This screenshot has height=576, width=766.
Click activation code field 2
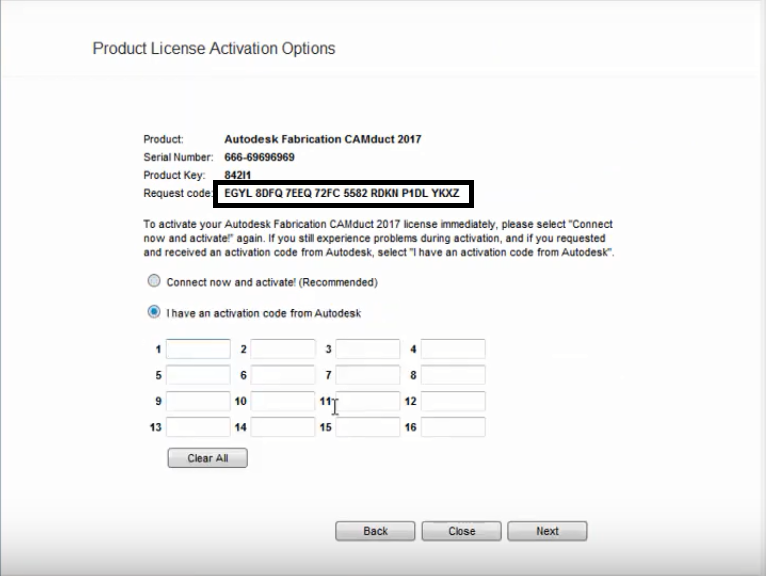tap(283, 349)
